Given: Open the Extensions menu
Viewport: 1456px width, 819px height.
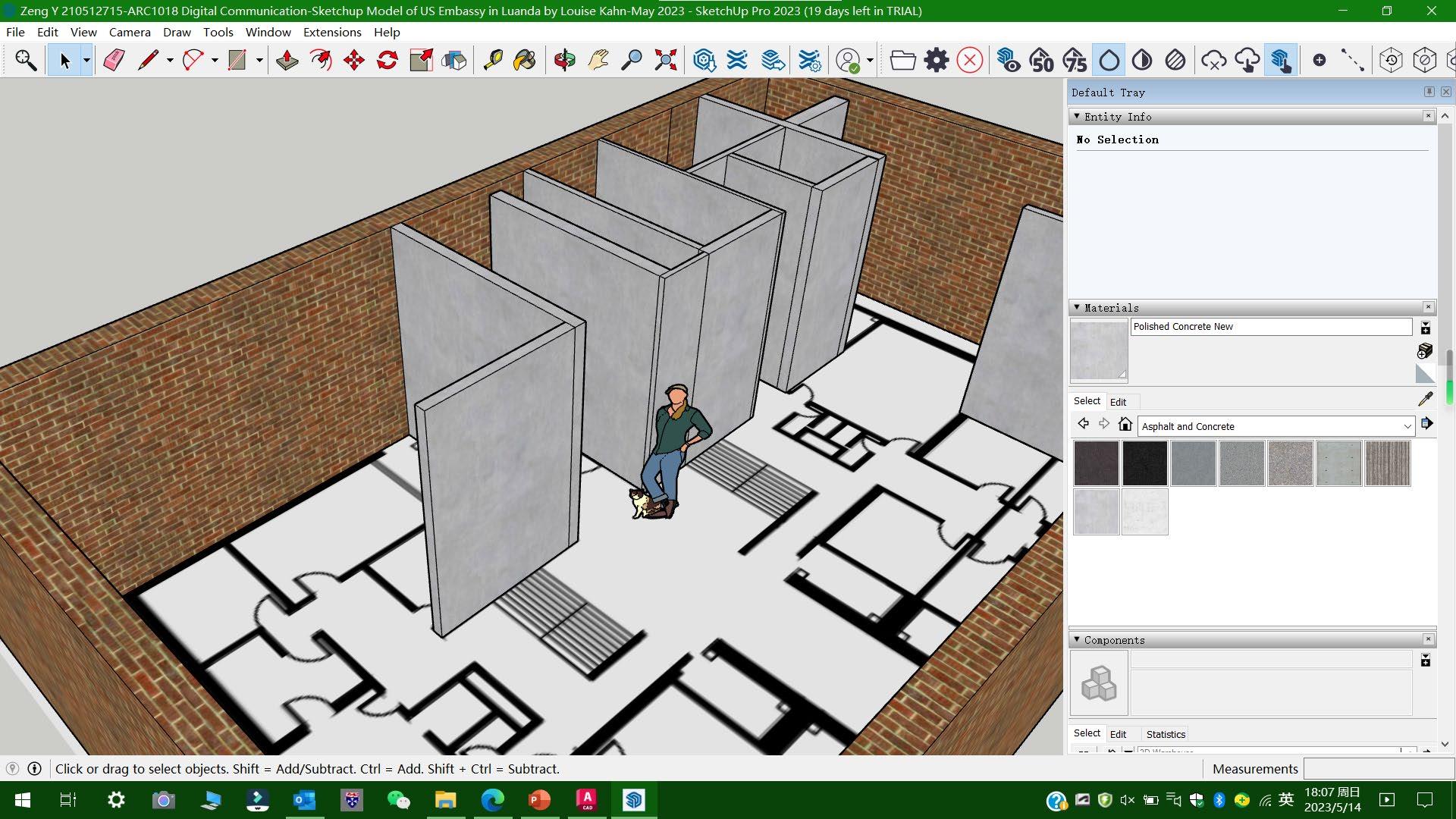Looking at the screenshot, I should click(332, 32).
